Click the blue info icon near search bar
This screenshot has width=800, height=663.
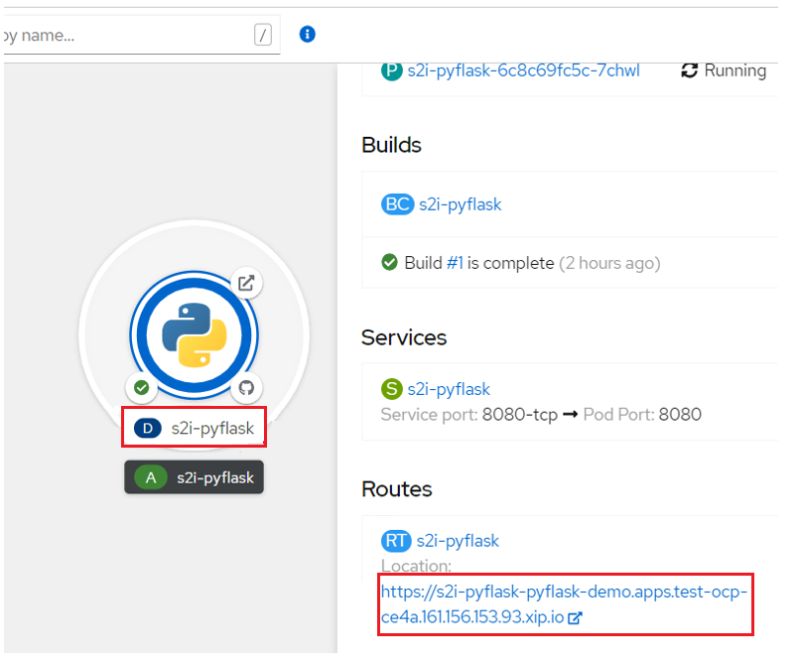307,33
